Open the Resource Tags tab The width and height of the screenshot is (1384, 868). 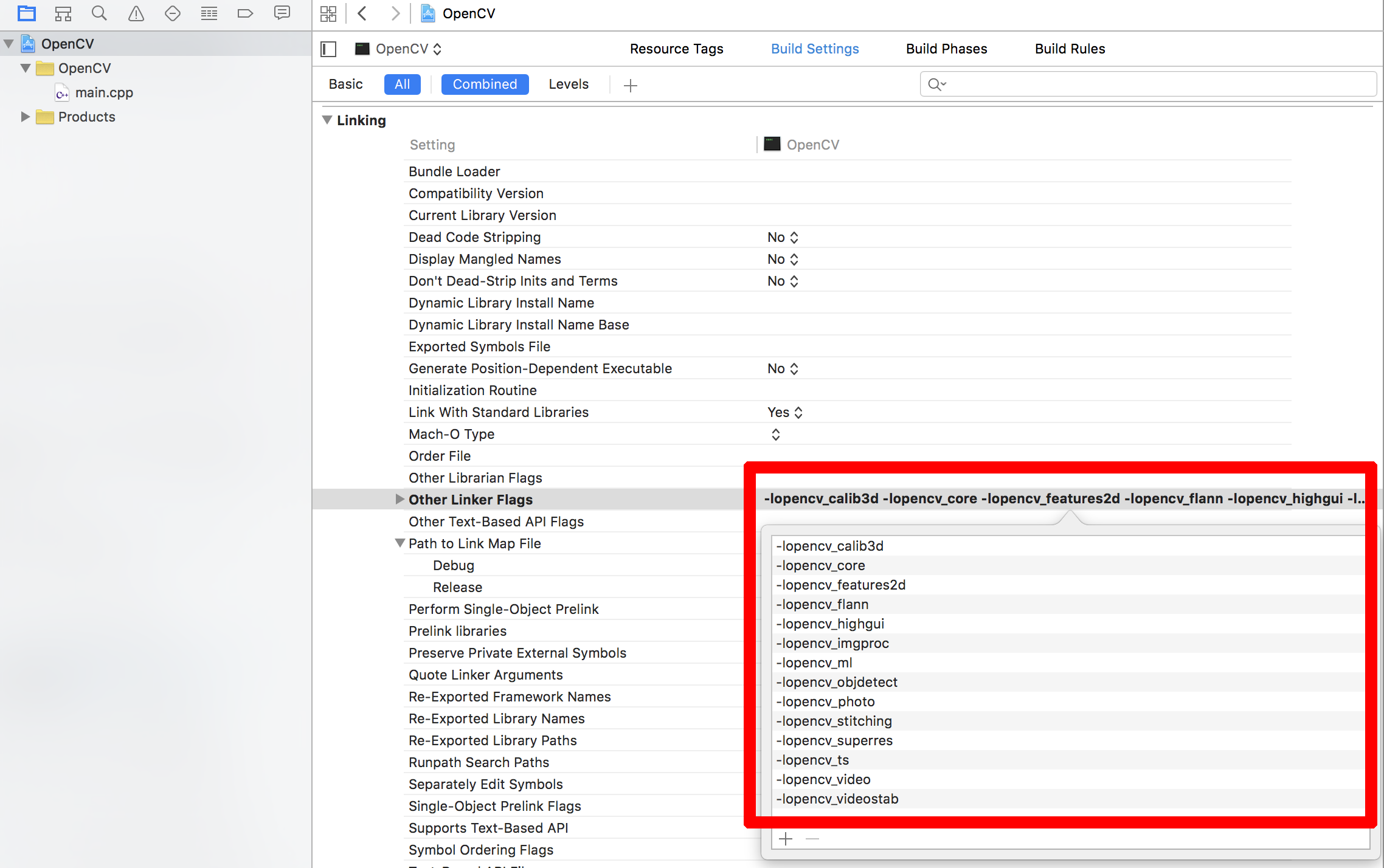pyautogui.click(x=676, y=49)
